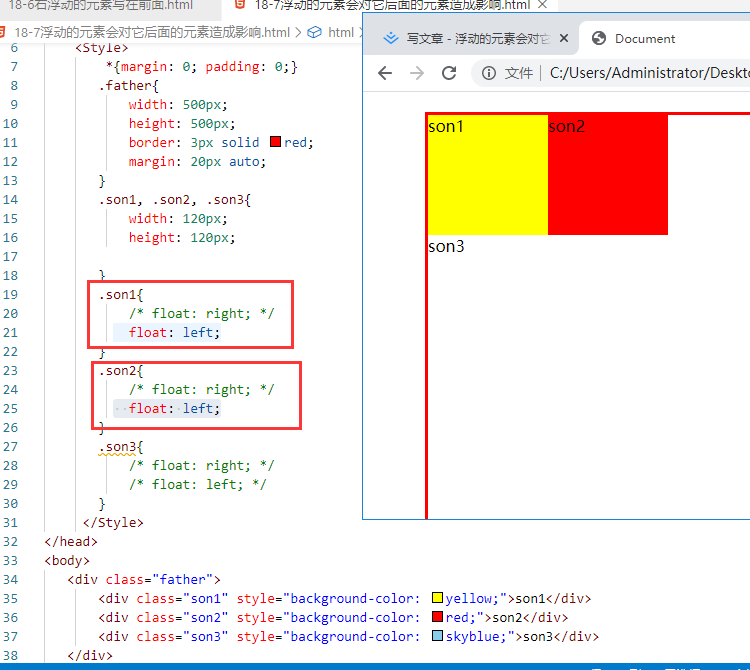This screenshot has height=670, width=750.
Task: Switch to the 写文章 browser tab
Action: point(471,38)
